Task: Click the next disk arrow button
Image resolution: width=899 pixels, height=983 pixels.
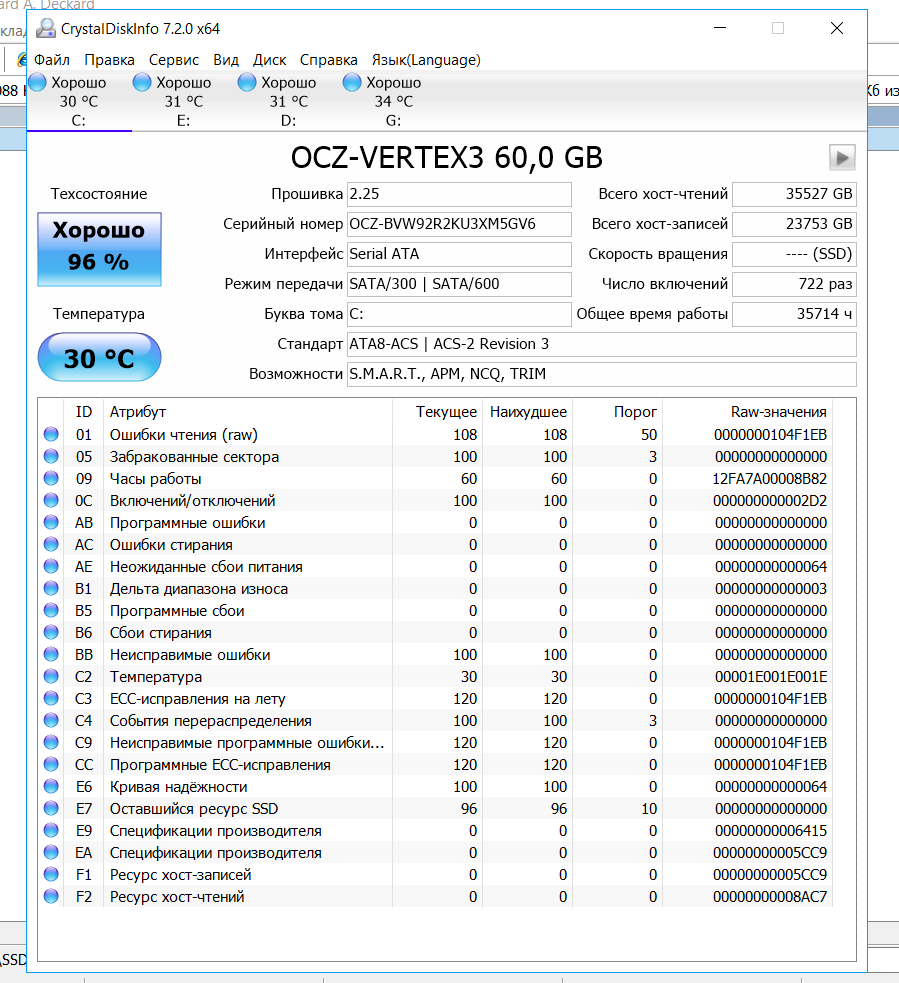Action: [842, 157]
